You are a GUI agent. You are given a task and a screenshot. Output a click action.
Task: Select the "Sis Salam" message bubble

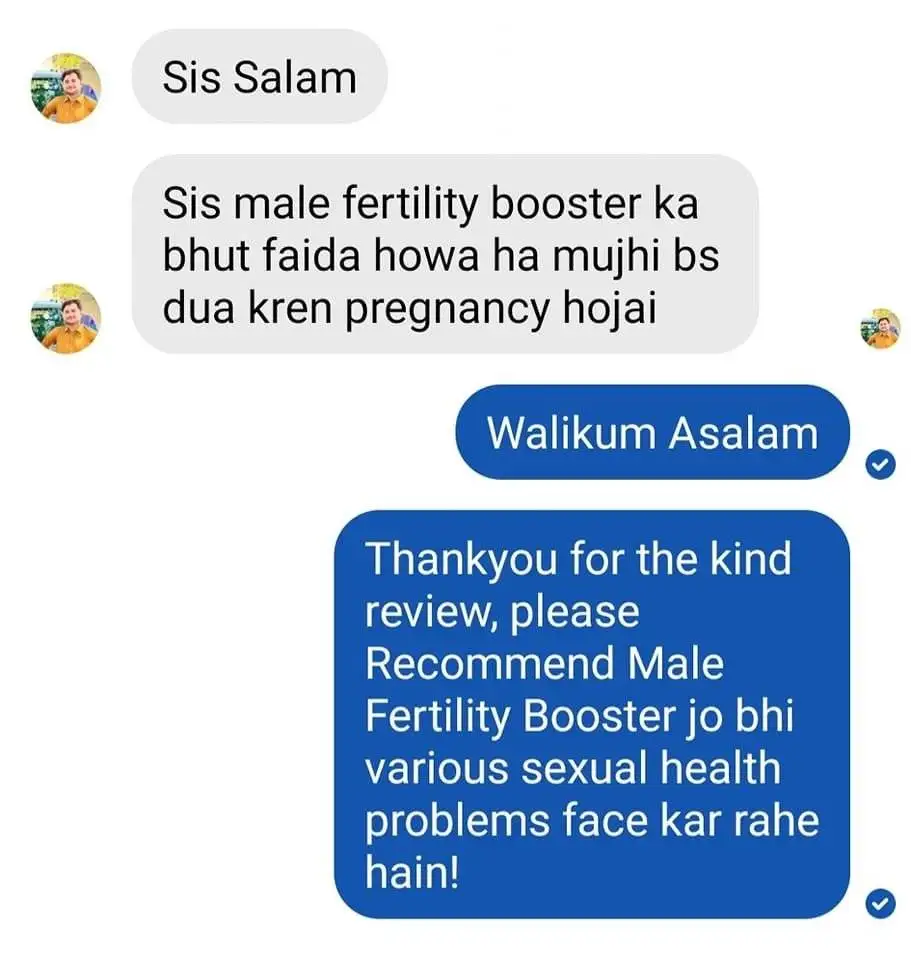tap(260, 77)
